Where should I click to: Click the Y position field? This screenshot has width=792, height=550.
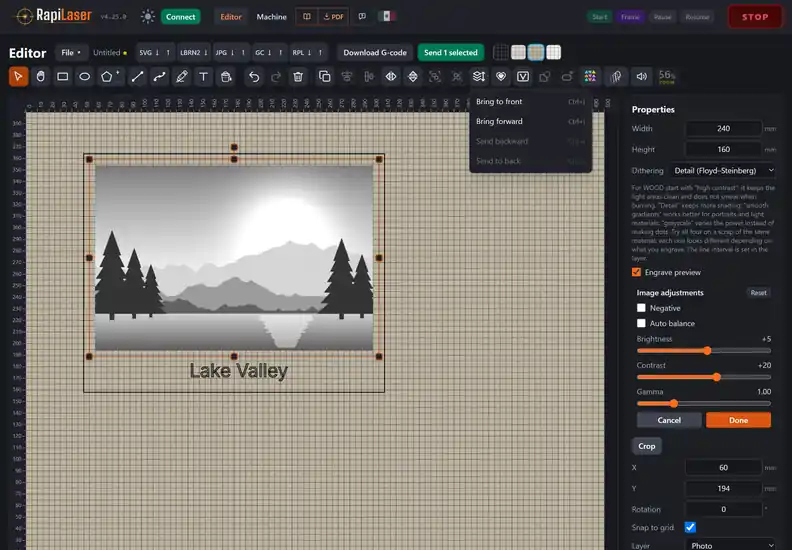[723, 488]
